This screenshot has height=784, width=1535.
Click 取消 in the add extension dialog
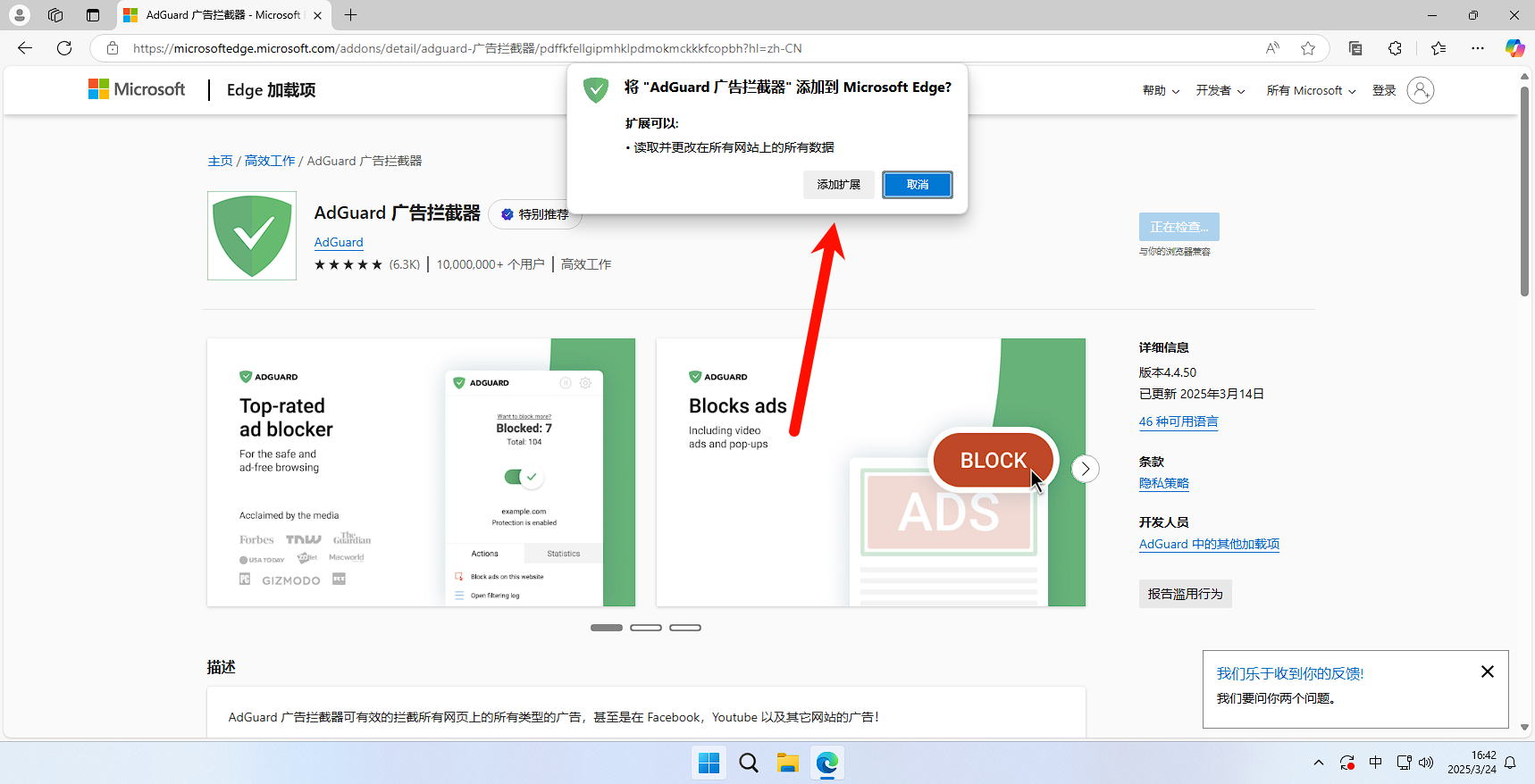(x=918, y=185)
